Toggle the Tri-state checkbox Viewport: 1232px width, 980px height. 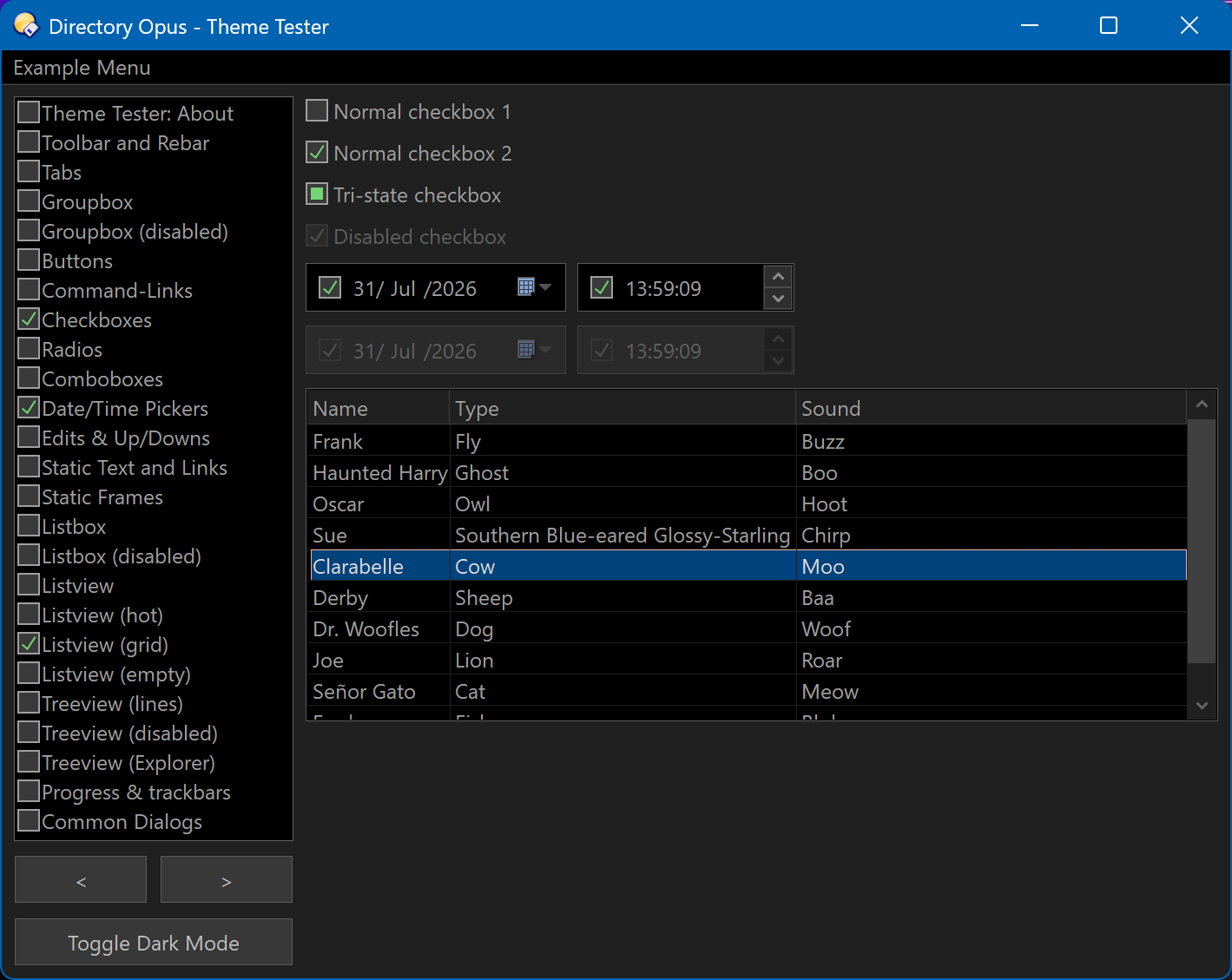point(317,194)
